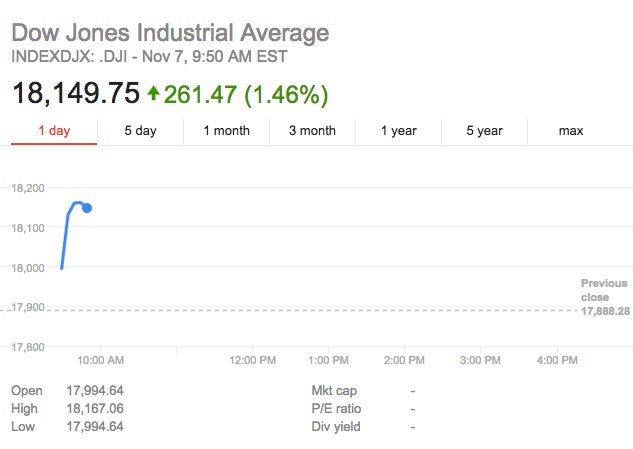Click the 10:00 AM axis label
The width and height of the screenshot is (633, 449).
click(x=101, y=360)
